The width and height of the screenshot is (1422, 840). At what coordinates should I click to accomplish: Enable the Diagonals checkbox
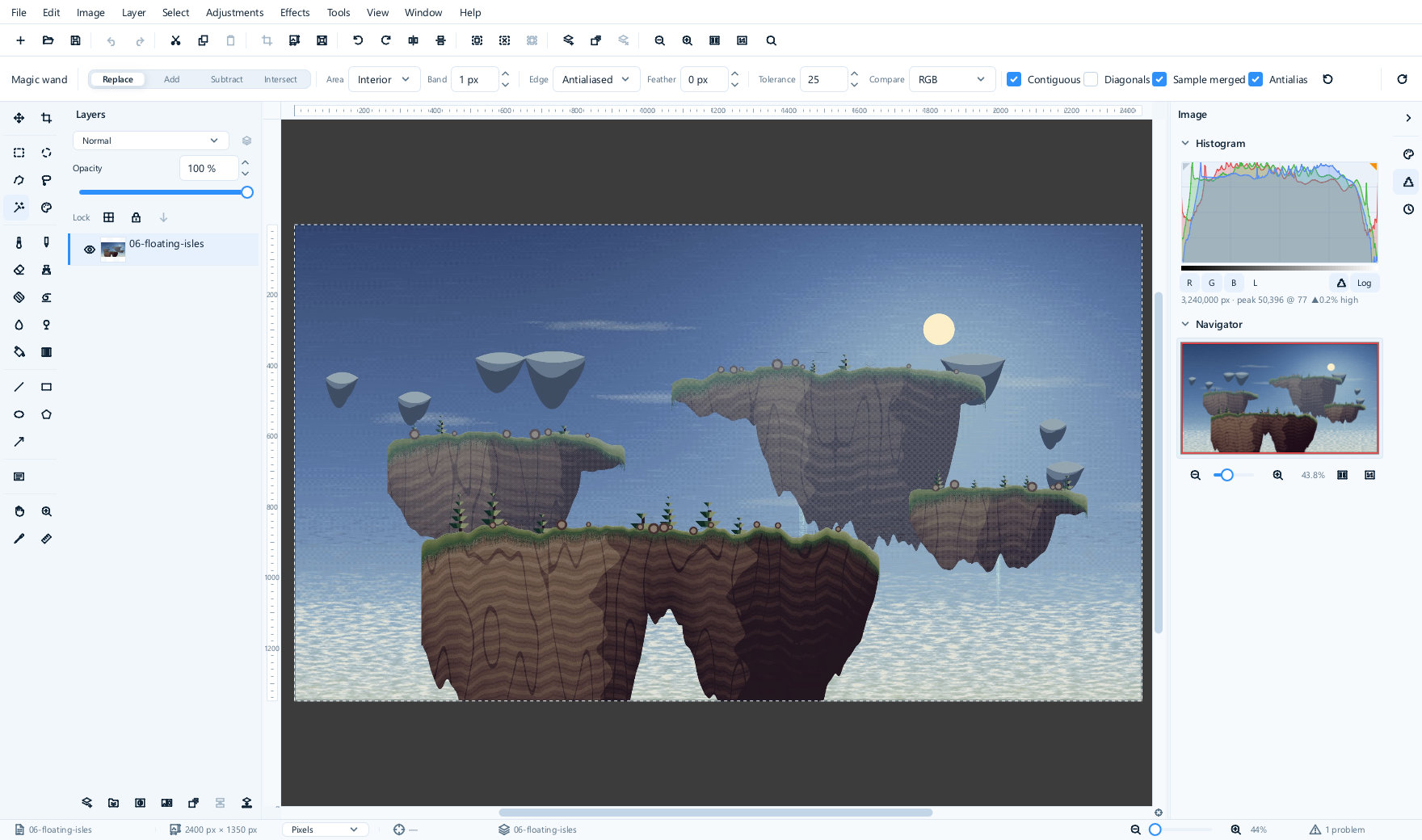coord(1091,79)
